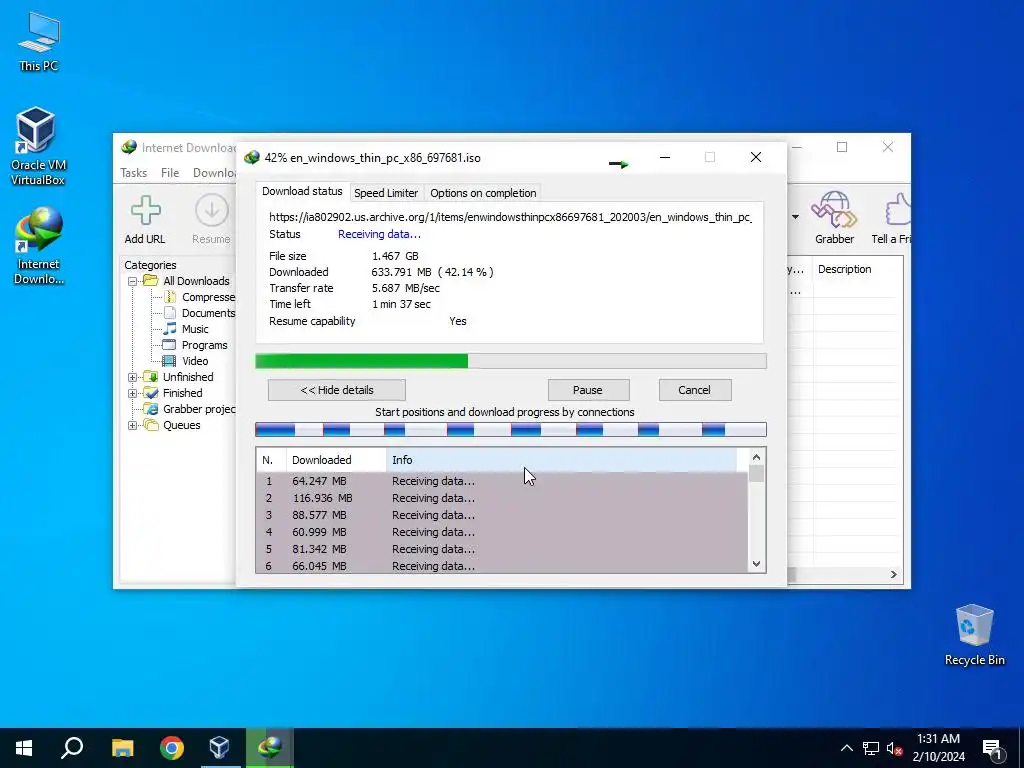Image resolution: width=1024 pixels, height=768 pixels.
Task: Open the Downloads menu in IDM
Action: pos(214,172)
